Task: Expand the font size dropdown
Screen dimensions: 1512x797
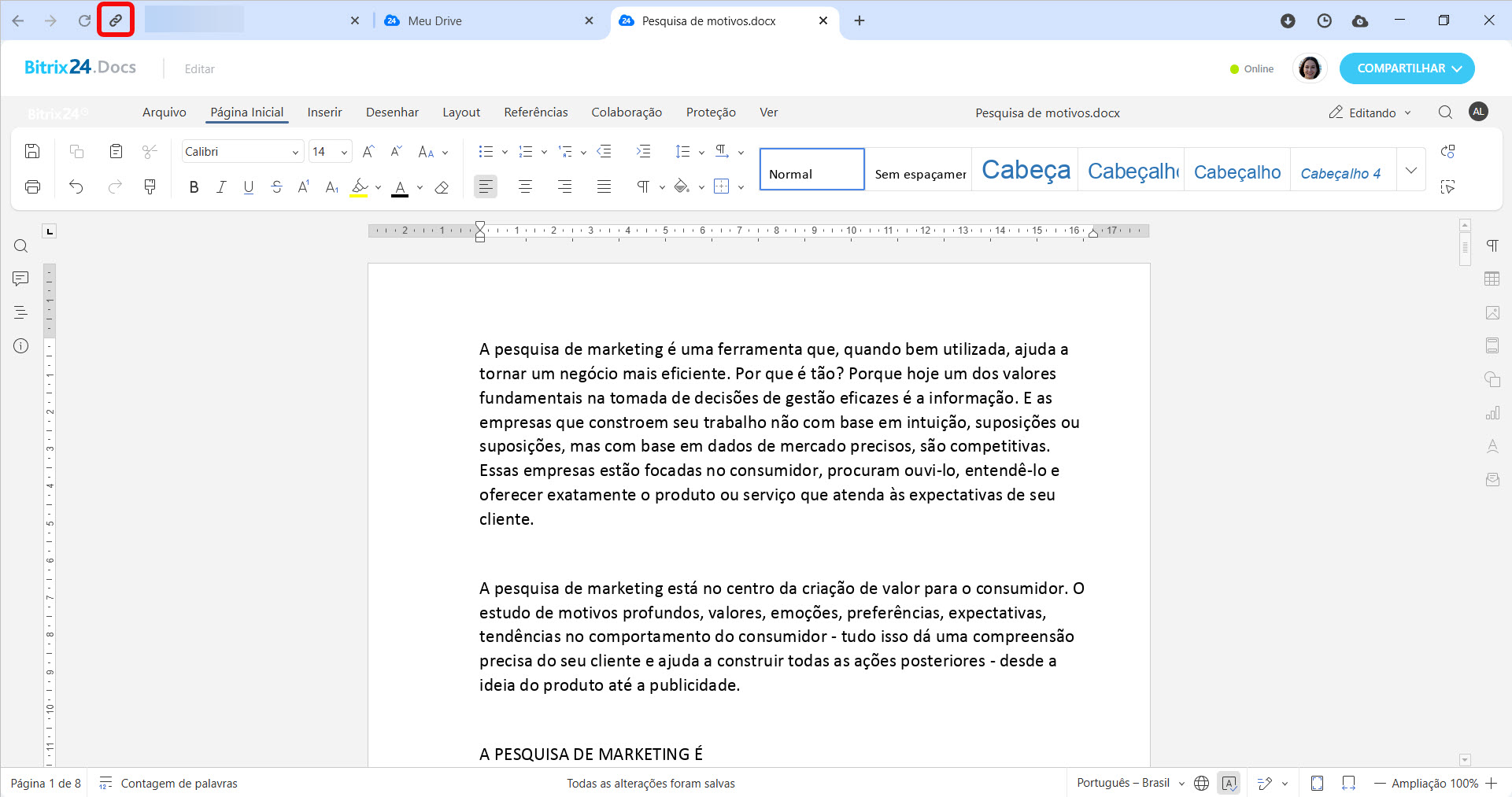Action: coord(344,152)
